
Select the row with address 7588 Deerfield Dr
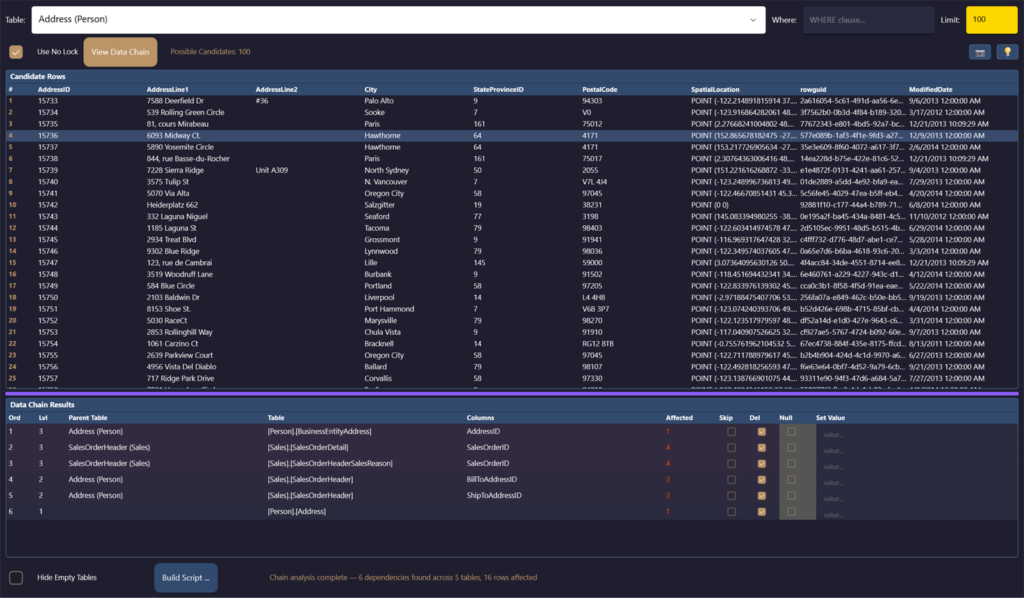[512, 101]
